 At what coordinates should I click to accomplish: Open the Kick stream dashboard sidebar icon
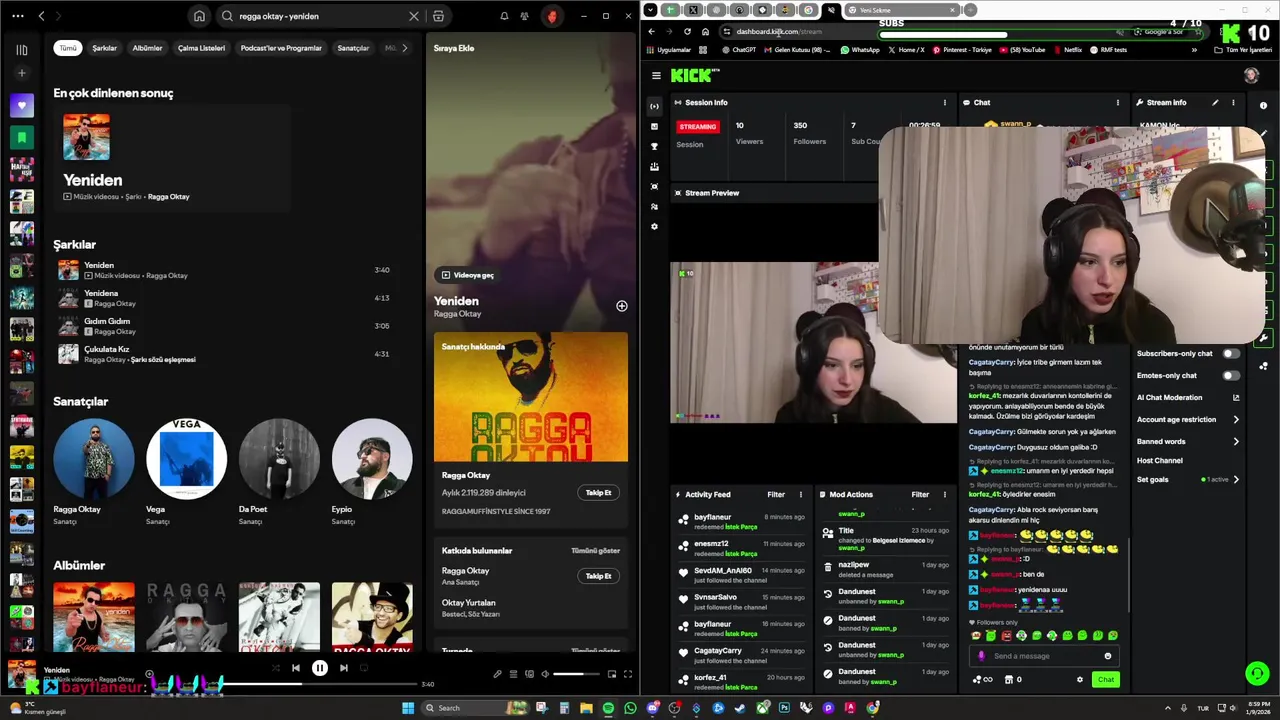(x=654, y=106)
